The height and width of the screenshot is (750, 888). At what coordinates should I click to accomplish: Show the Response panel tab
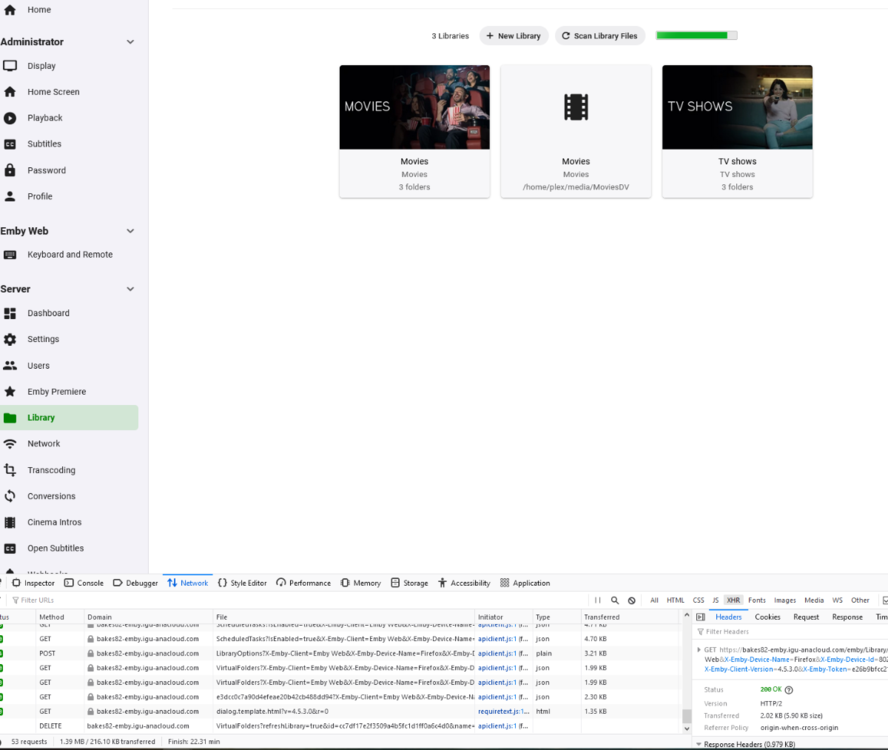[x=847, y=617]
